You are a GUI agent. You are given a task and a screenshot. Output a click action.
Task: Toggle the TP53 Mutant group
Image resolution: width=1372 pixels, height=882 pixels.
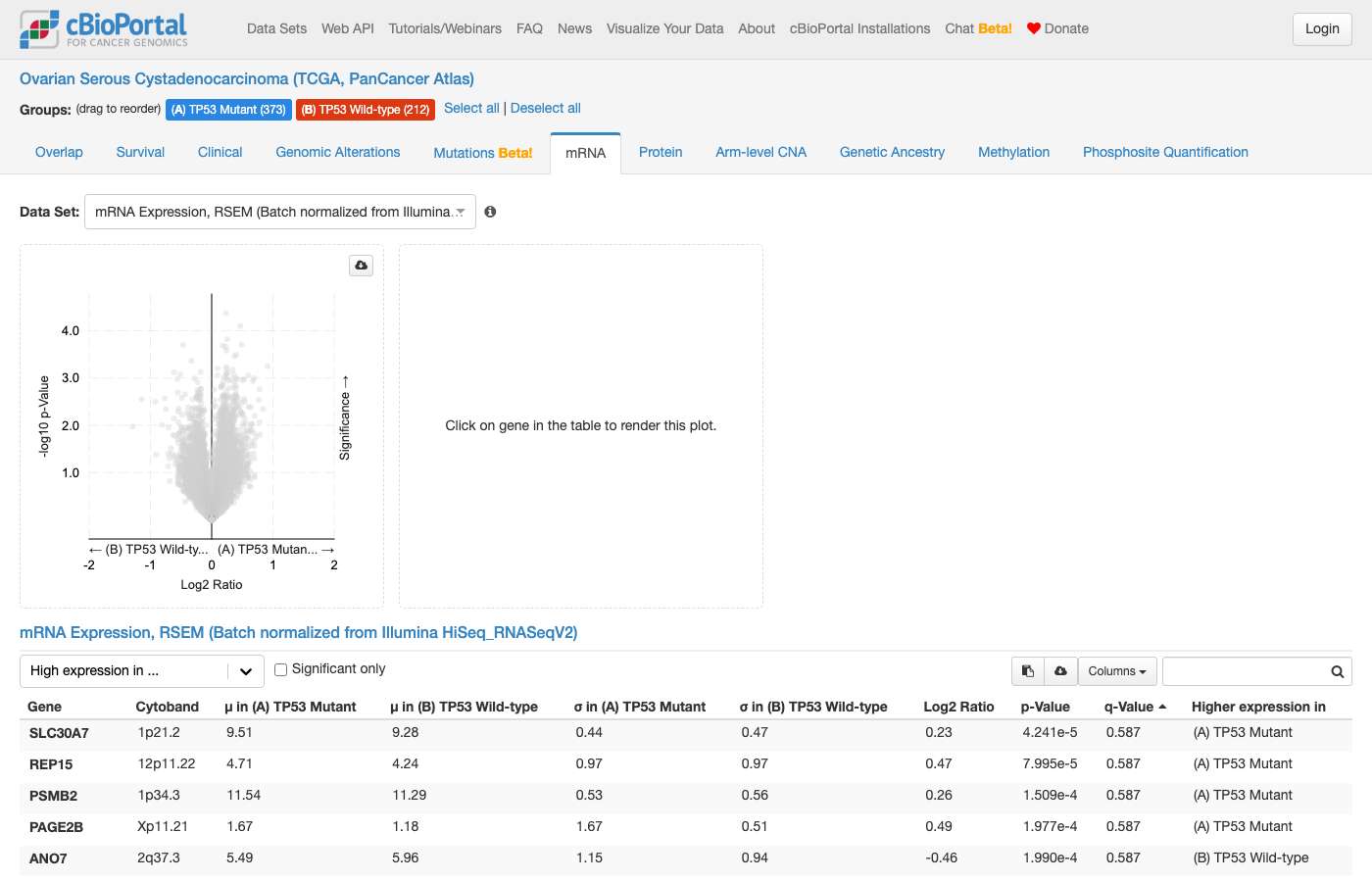(228, 110)
